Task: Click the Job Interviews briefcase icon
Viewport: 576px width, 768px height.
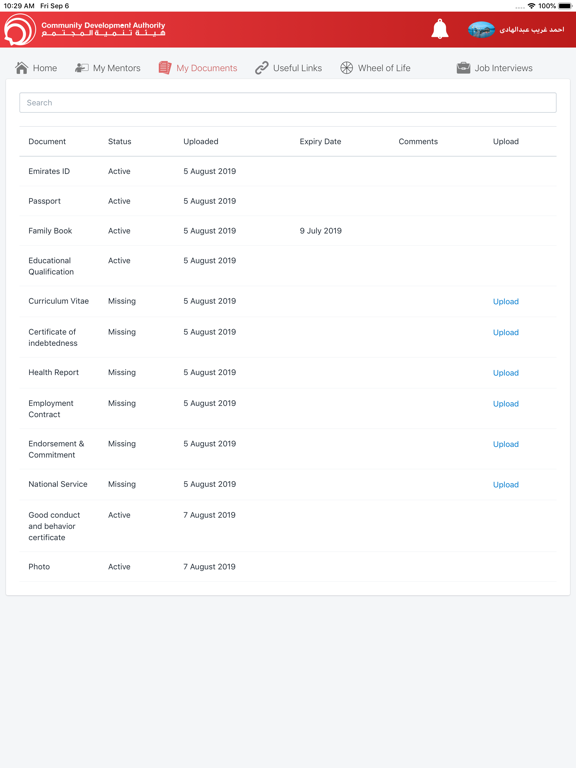Action: pyautogui.click(x=463, y=68)
